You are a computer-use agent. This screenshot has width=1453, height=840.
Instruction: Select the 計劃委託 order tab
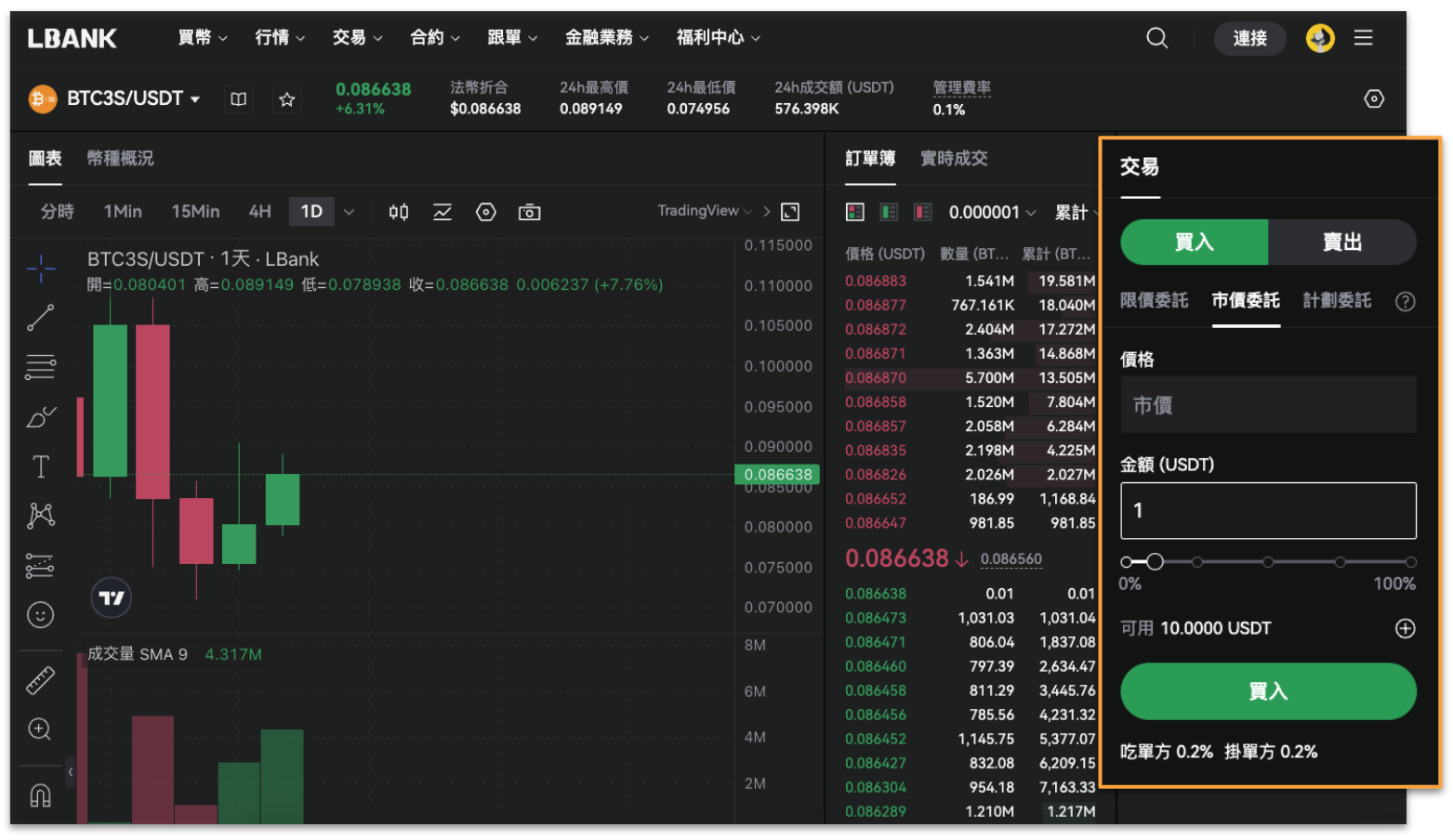1337,300
